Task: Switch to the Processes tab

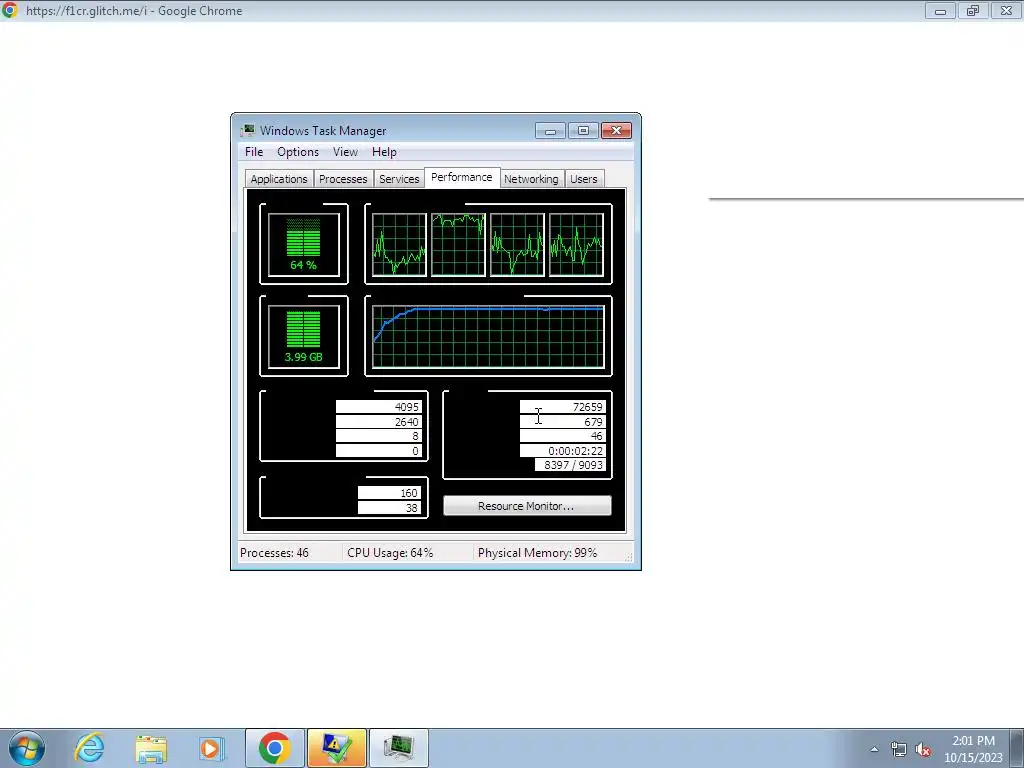Action: (343, 179)
